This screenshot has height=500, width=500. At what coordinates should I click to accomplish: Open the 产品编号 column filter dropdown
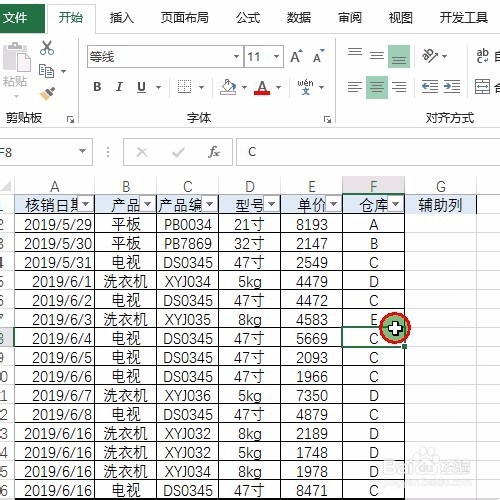[x=209, y=204]
